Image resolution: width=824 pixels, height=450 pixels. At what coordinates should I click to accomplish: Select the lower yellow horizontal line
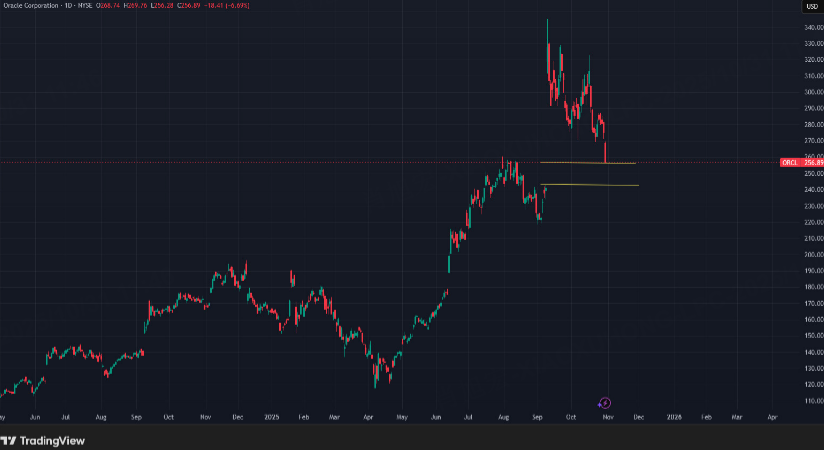[590, 185]
